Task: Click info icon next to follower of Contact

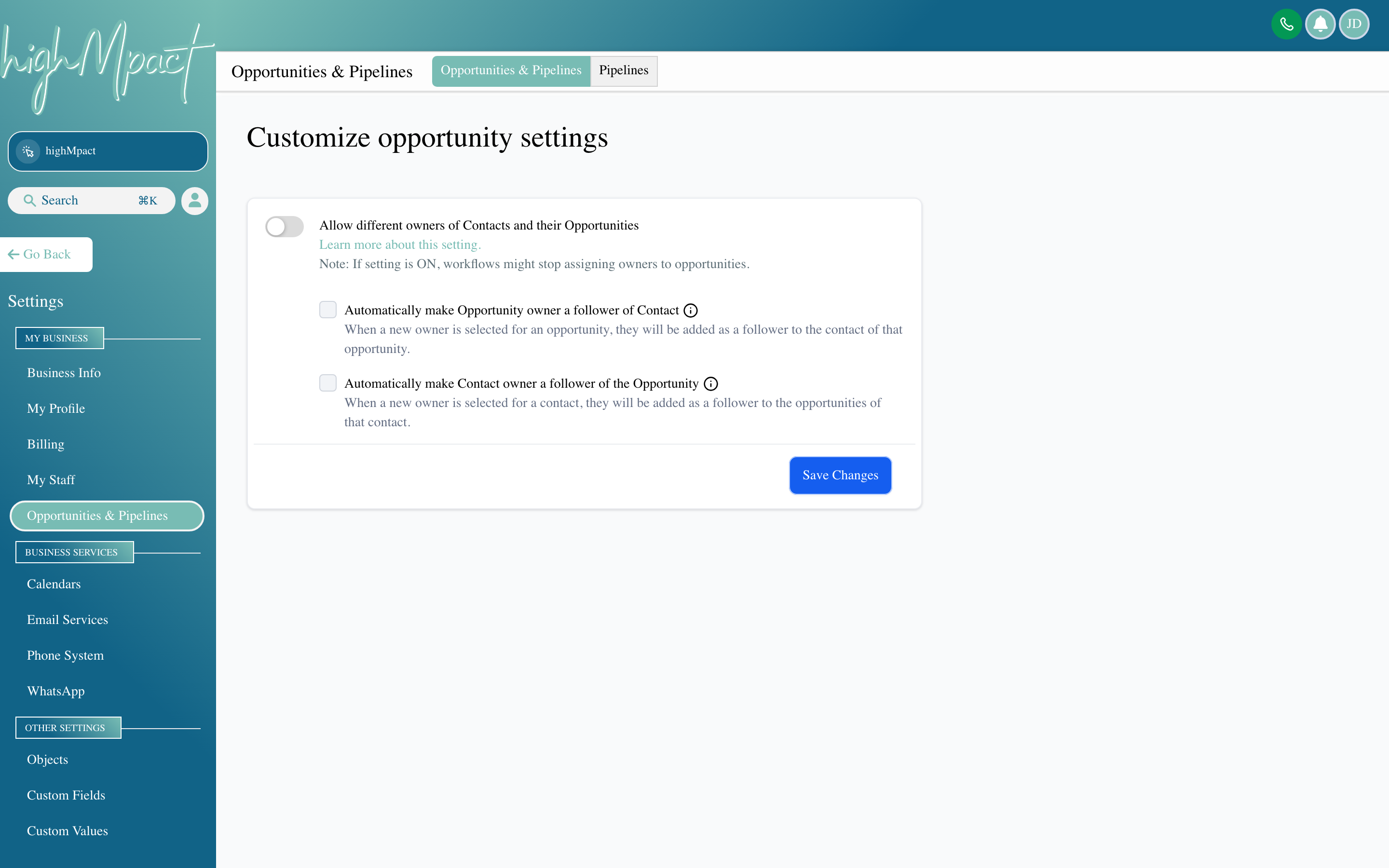Action: pos(691,311)
